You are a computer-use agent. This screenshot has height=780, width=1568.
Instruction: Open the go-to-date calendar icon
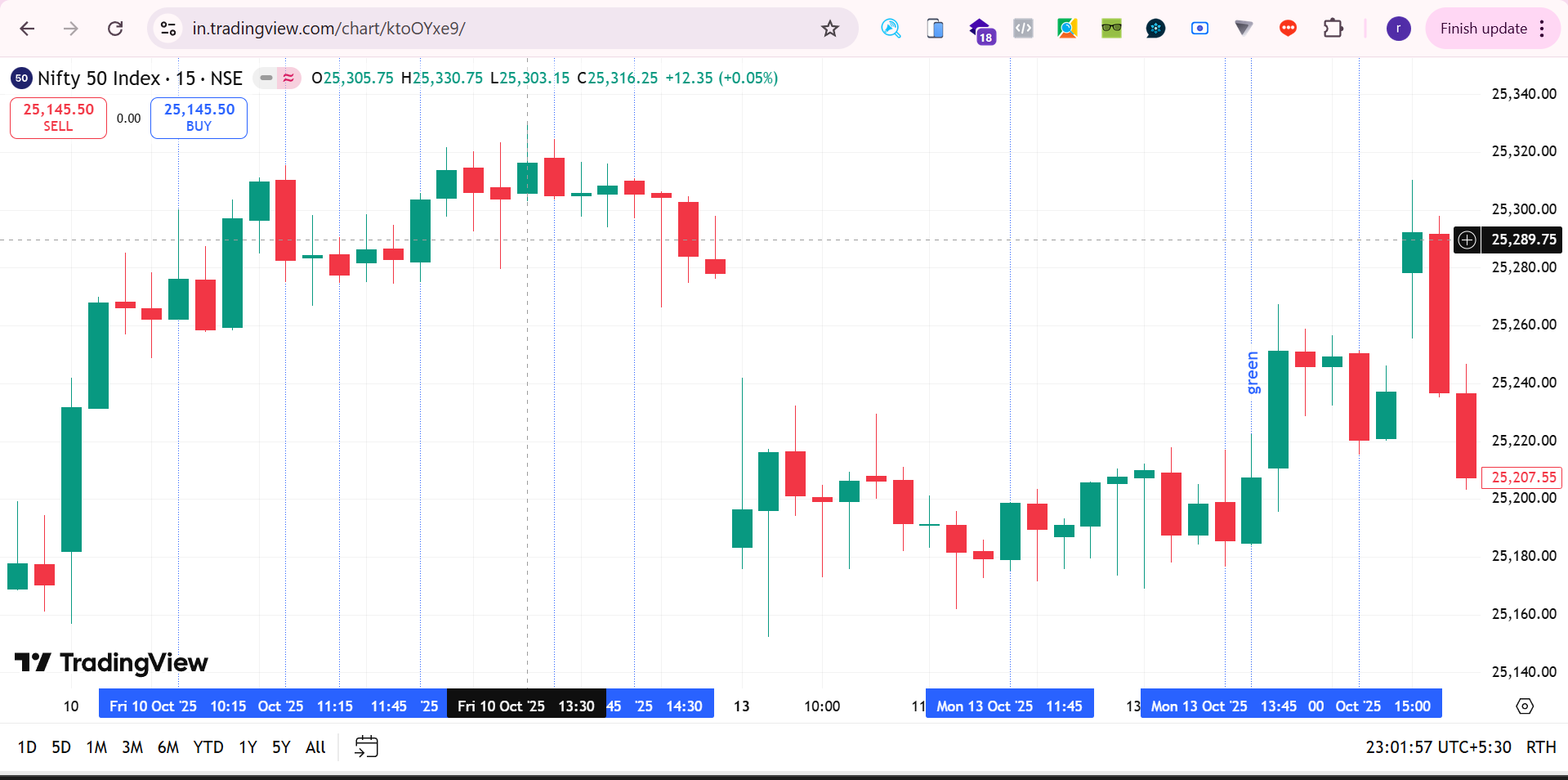366,746
